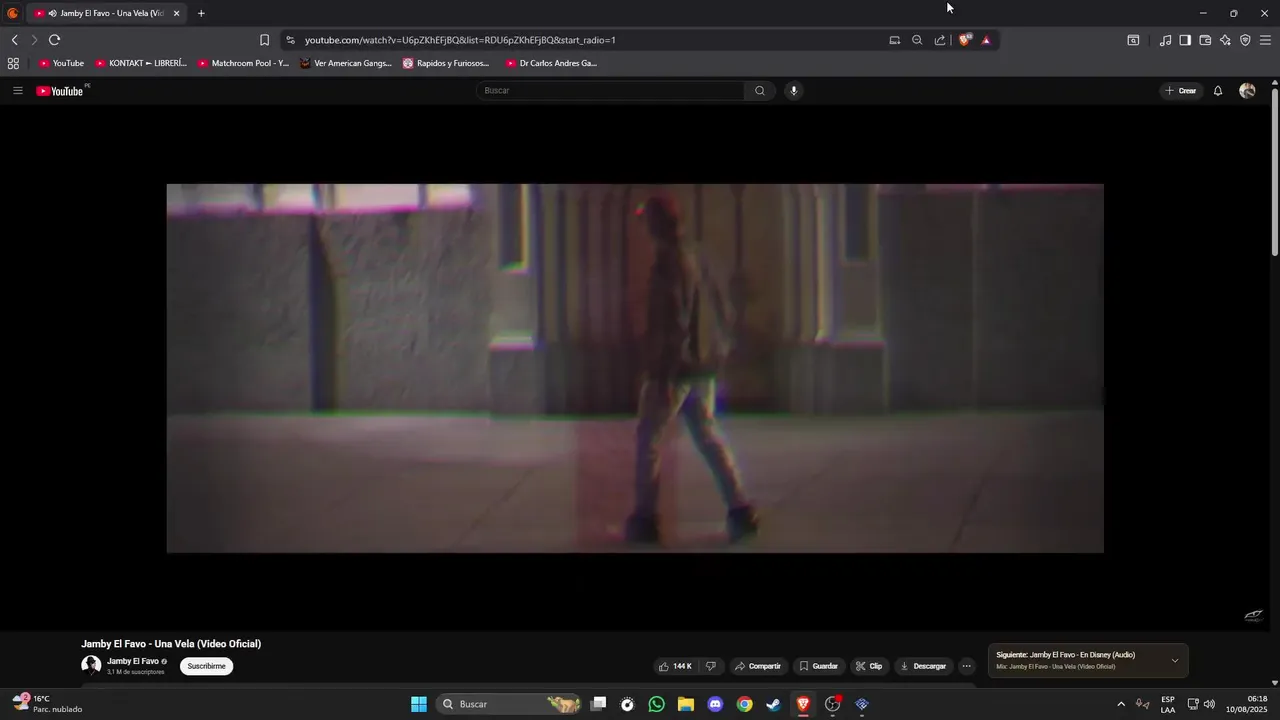The width and height of the screenshot is (1280, 720).
Task: Close the Jamby El Favo tab
Action: 176,13
